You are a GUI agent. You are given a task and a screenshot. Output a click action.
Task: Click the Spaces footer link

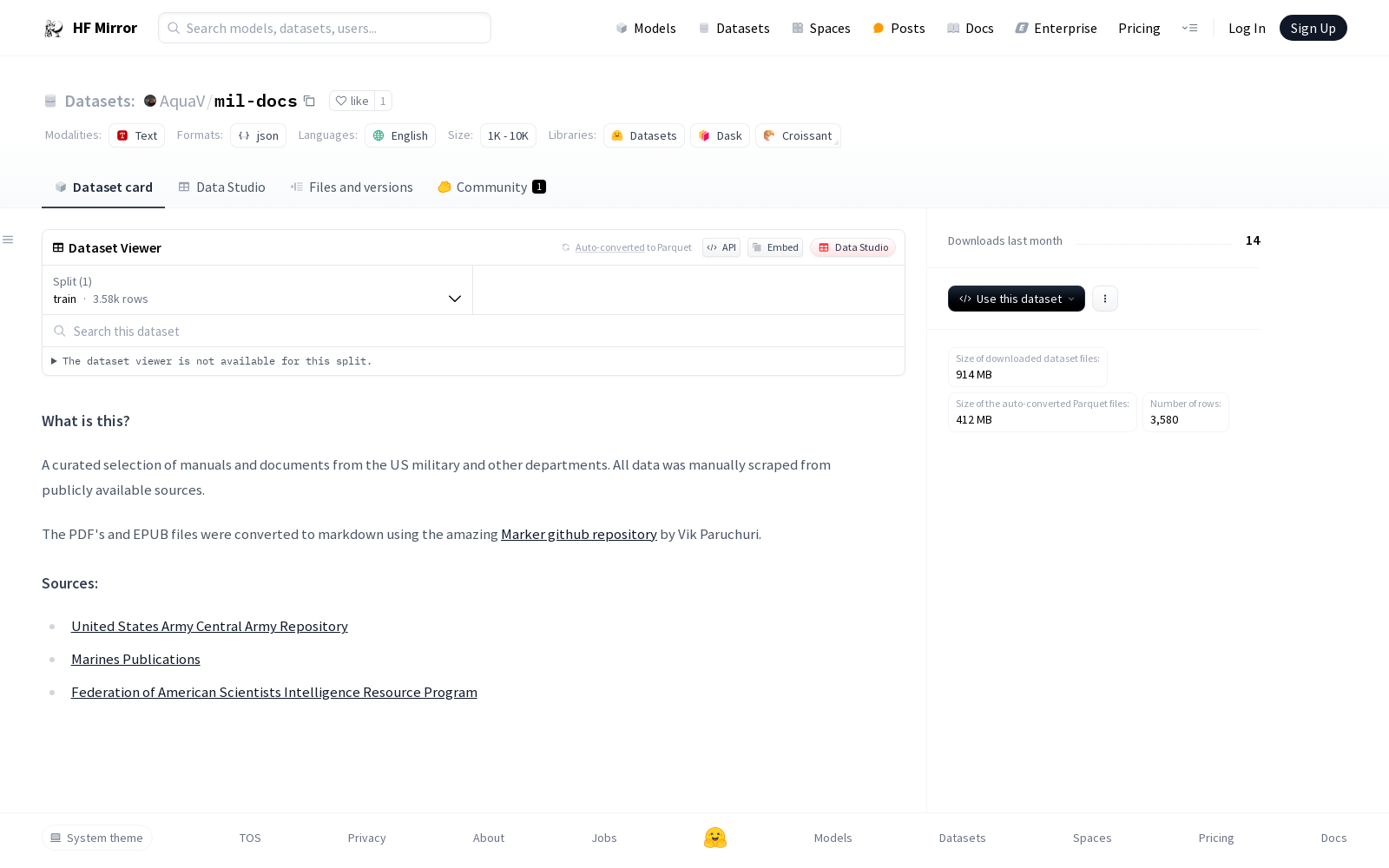tap(1092, 838)
